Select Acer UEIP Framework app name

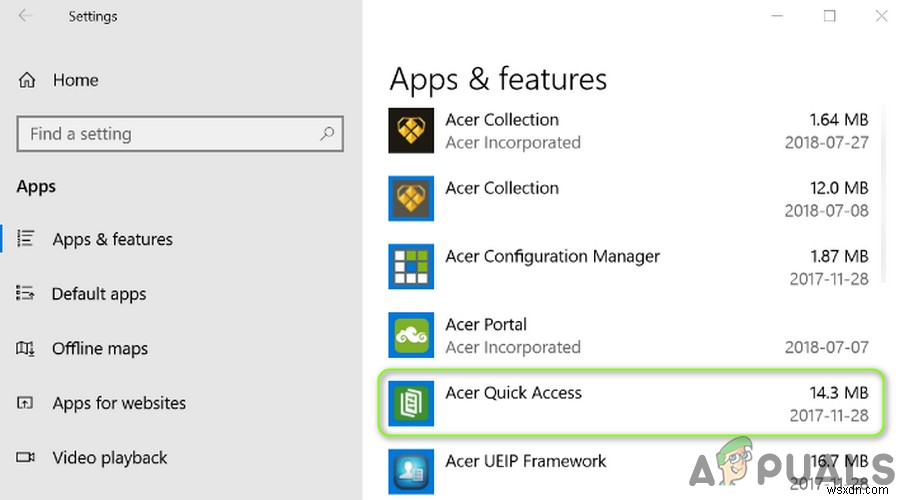[x=525, y=461]
